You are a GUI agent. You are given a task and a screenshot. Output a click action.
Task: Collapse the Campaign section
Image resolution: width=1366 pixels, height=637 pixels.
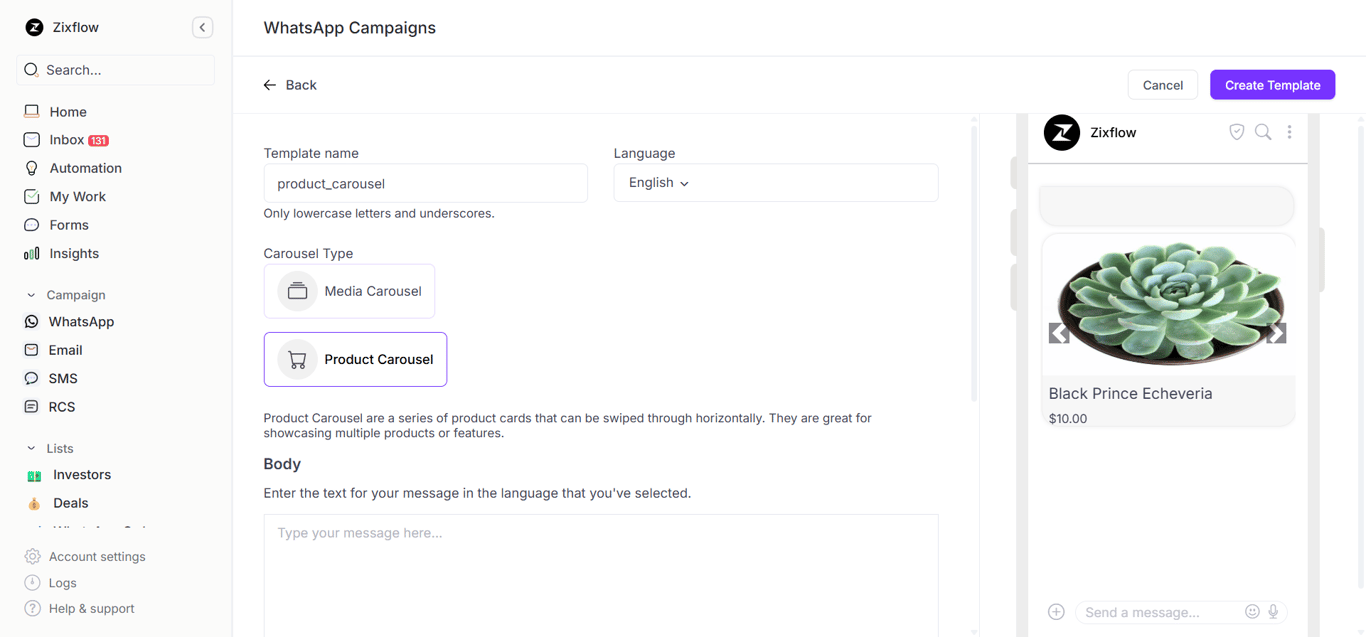(29, 295)
